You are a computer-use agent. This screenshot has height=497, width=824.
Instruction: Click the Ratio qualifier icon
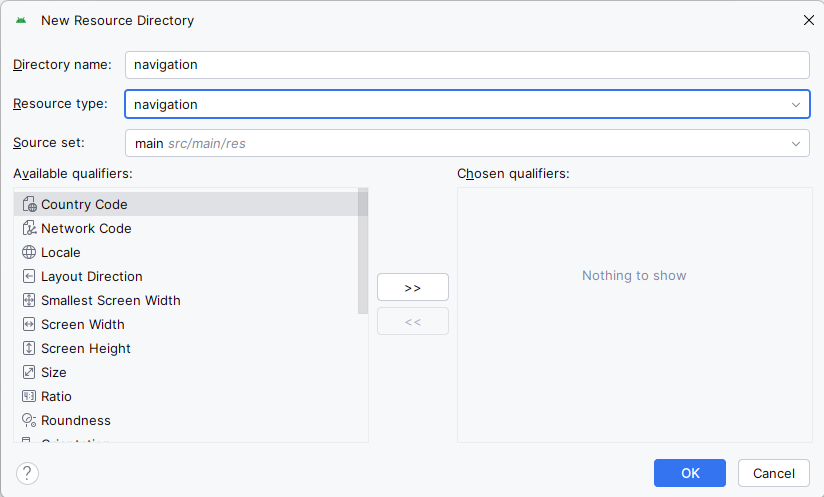pyautogui.click(x=29, y=396)
